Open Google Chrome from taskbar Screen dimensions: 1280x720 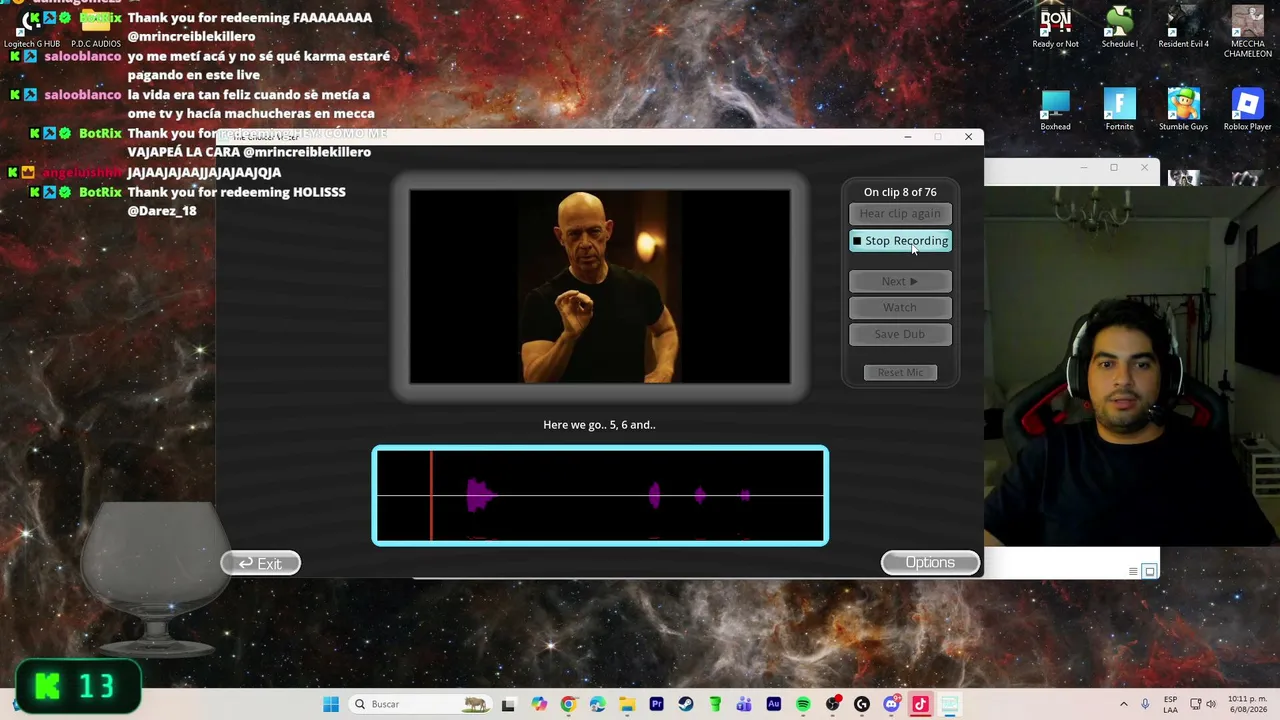point(568,704)
